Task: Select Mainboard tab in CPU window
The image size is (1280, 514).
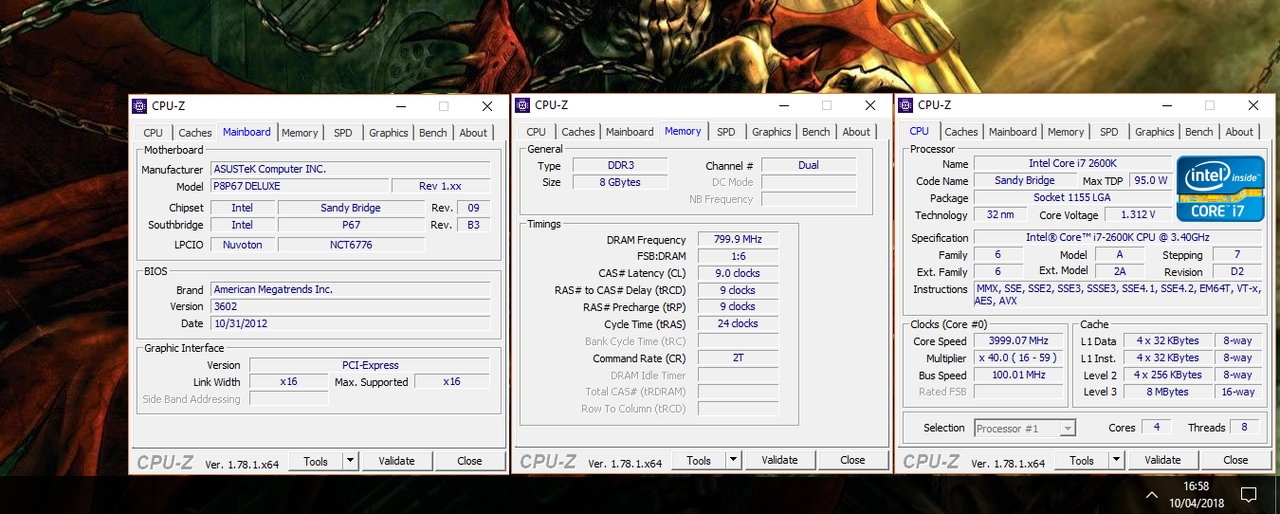Action: [1013, 132]
